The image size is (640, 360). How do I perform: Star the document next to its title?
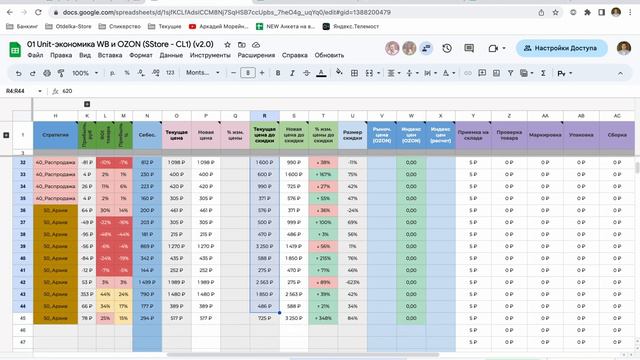(227, 44)
